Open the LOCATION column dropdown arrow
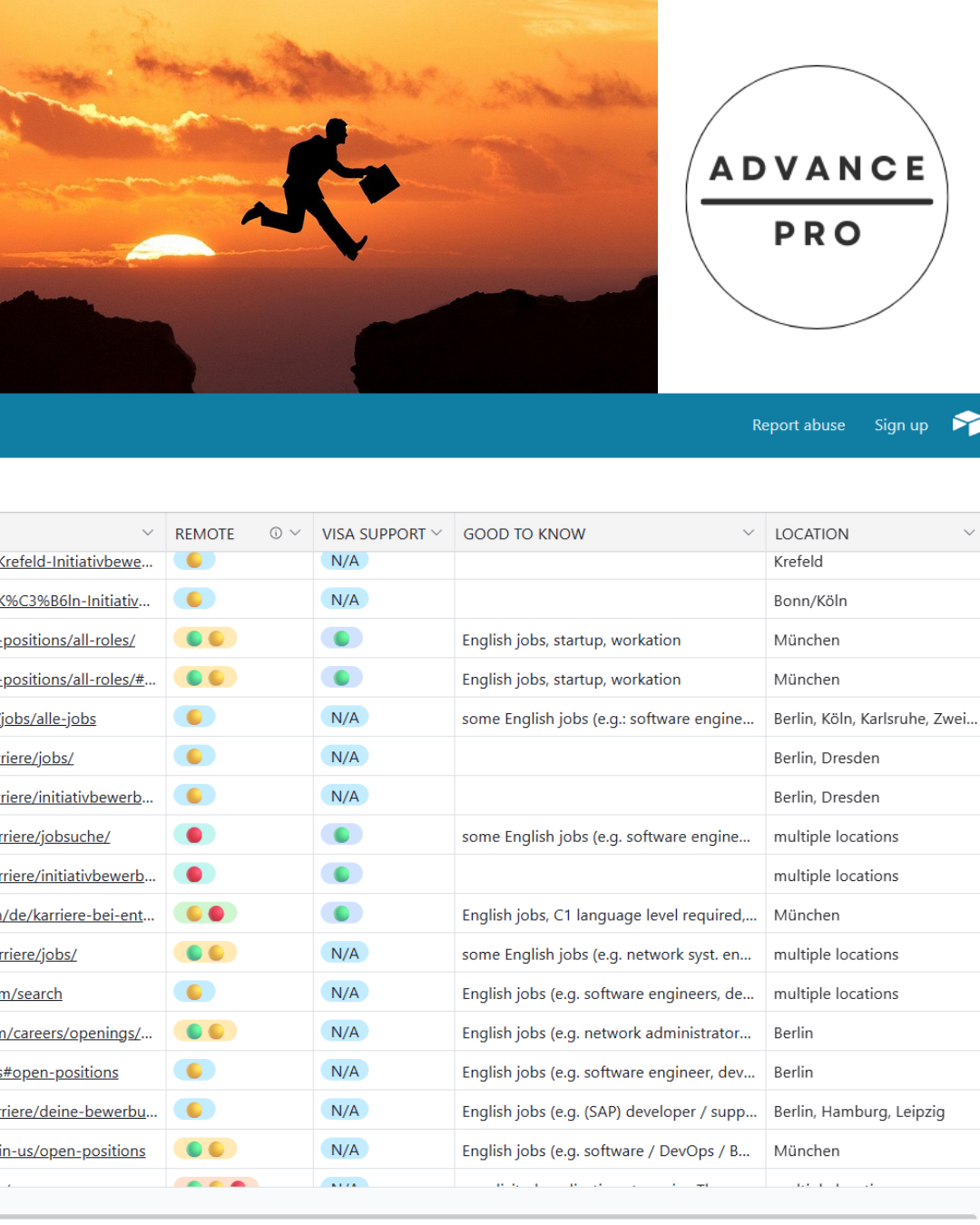Viewport: 980px width, 1225px height. pyautogui.click(x=969, y=534)
